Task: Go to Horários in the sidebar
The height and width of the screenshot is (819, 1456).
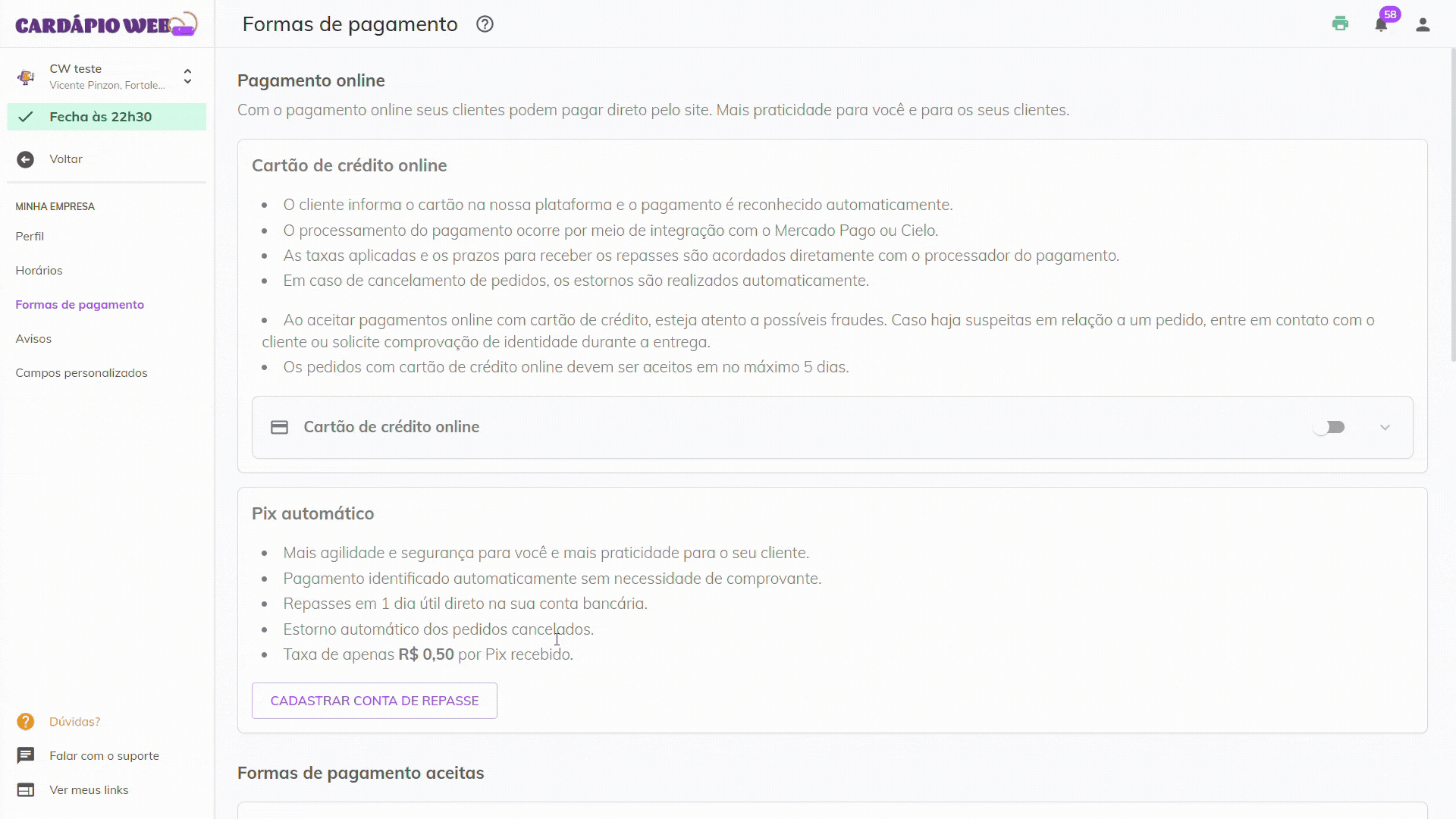Action: [x=39, y=271]
